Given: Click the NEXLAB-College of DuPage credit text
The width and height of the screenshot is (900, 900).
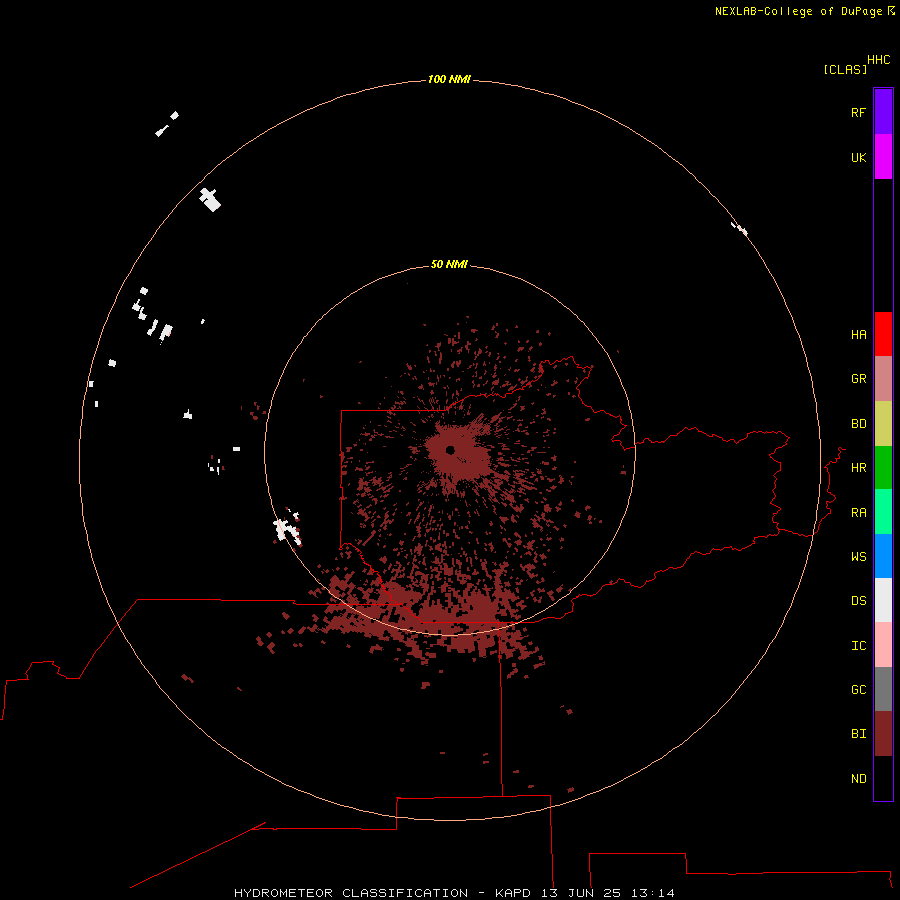Looking at the screenshot, I should tap(798, 11).
